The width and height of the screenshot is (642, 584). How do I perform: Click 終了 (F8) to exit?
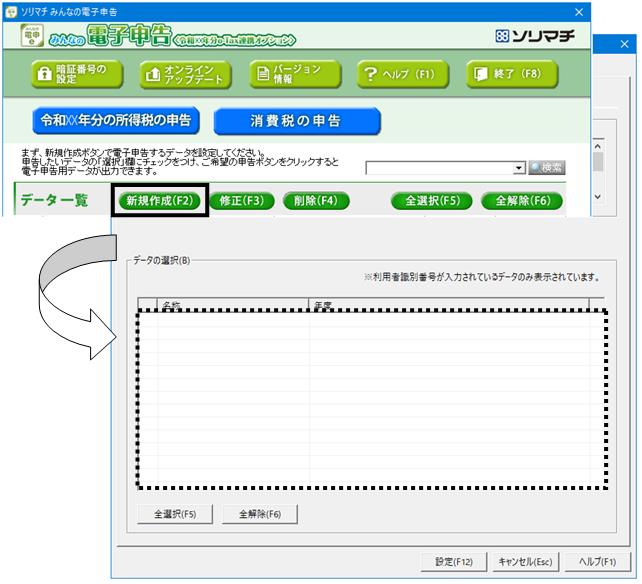[x=512, y=74]
